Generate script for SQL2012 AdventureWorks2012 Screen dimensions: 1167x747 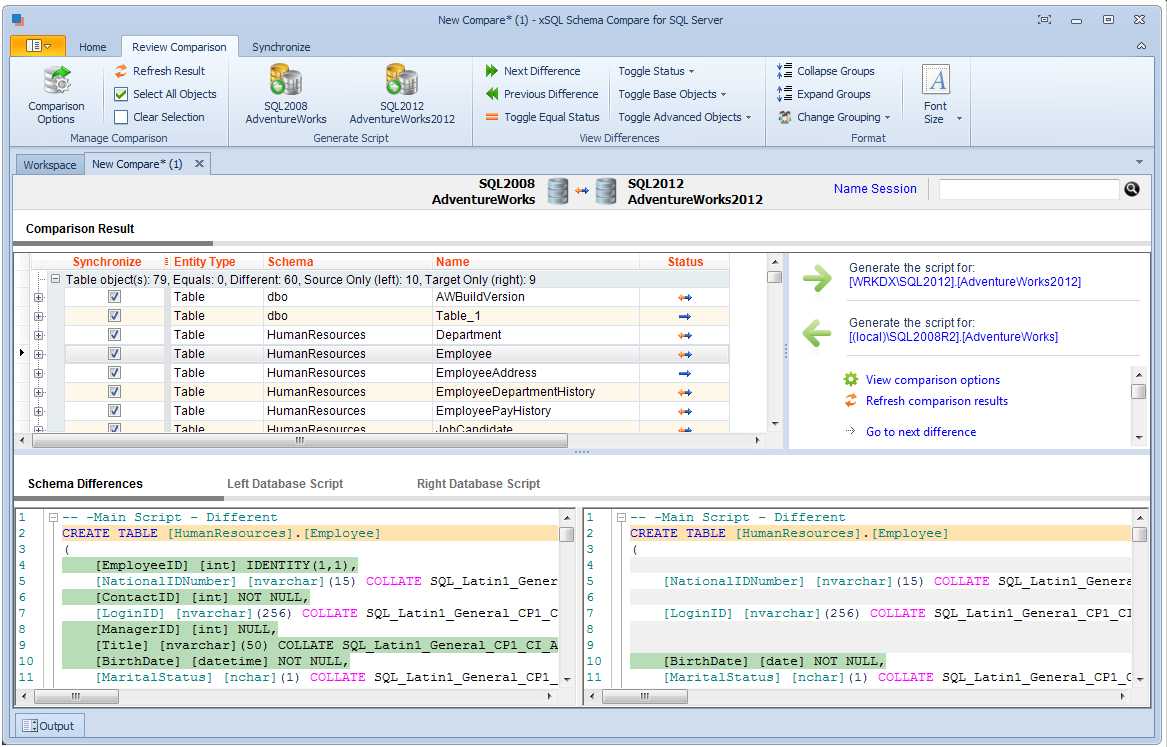[x=402, y=95]
